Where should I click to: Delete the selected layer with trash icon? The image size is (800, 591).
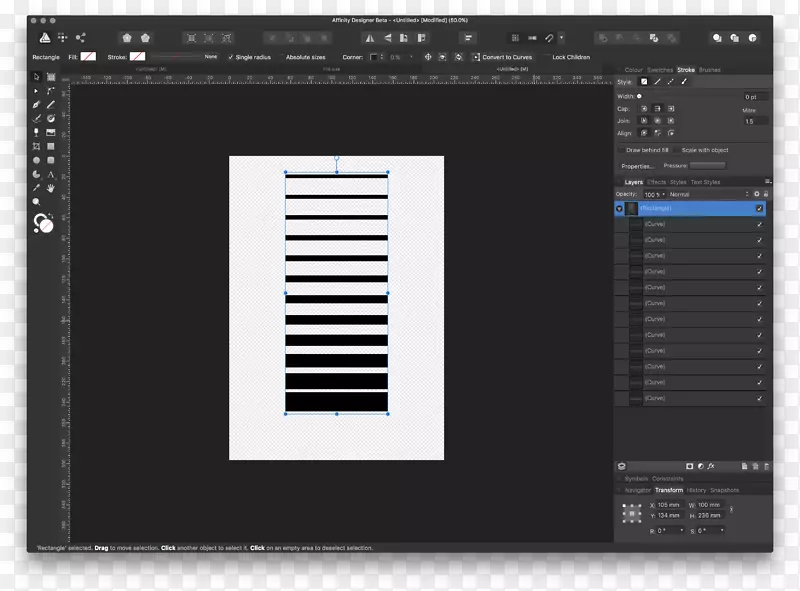click(x=766, y=466)
